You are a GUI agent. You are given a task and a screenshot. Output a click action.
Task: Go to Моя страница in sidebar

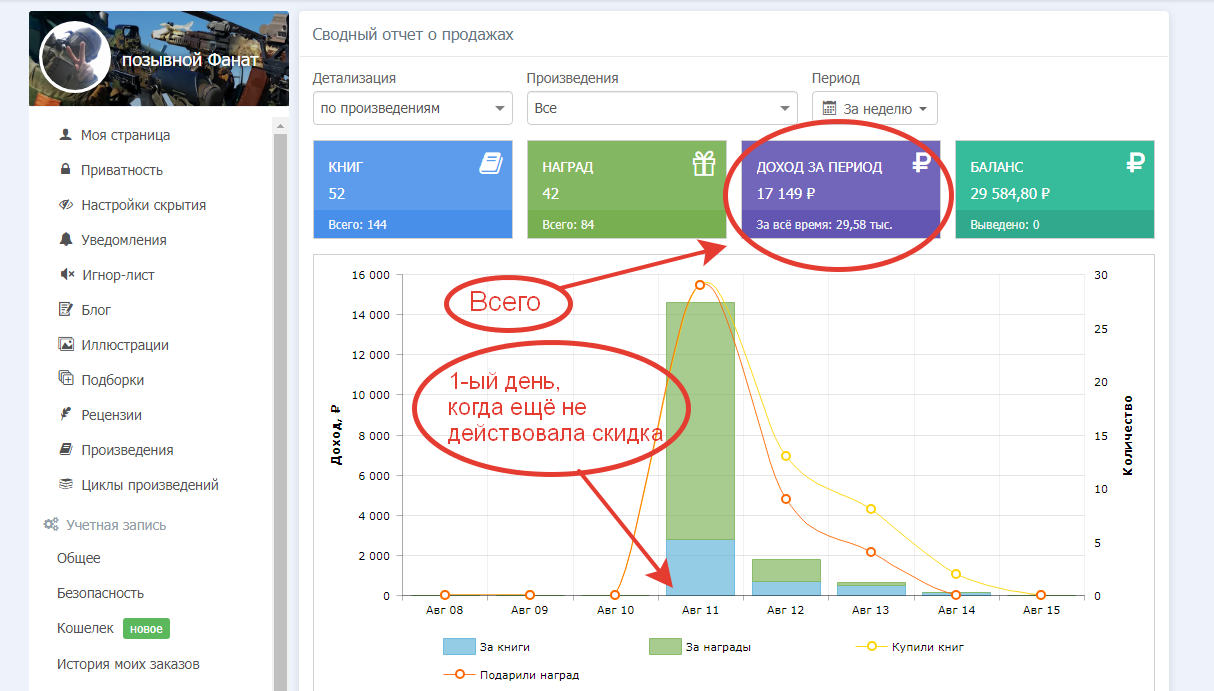(x=125, y=135)
